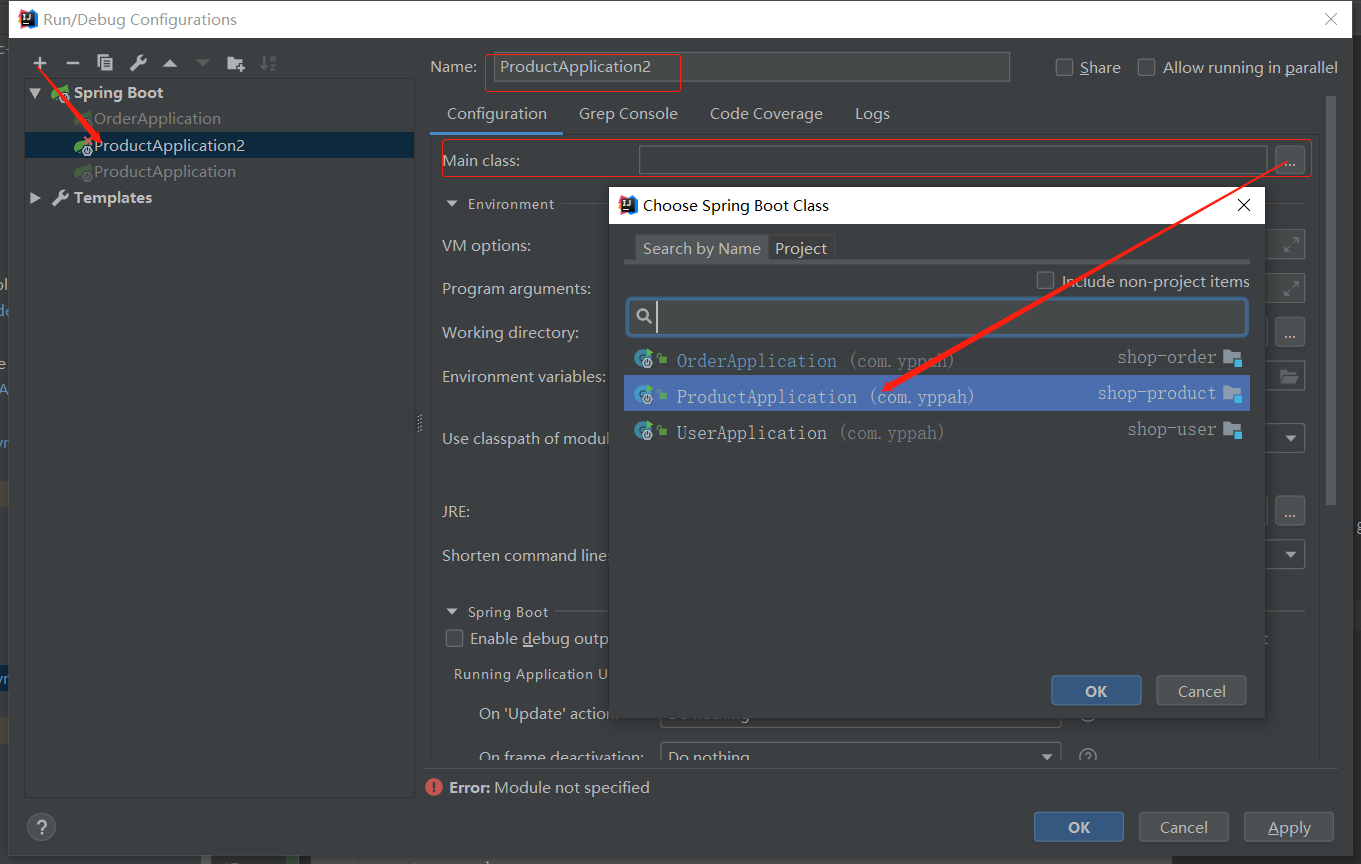Enable Allow running in parallel

pos(1147,67)
